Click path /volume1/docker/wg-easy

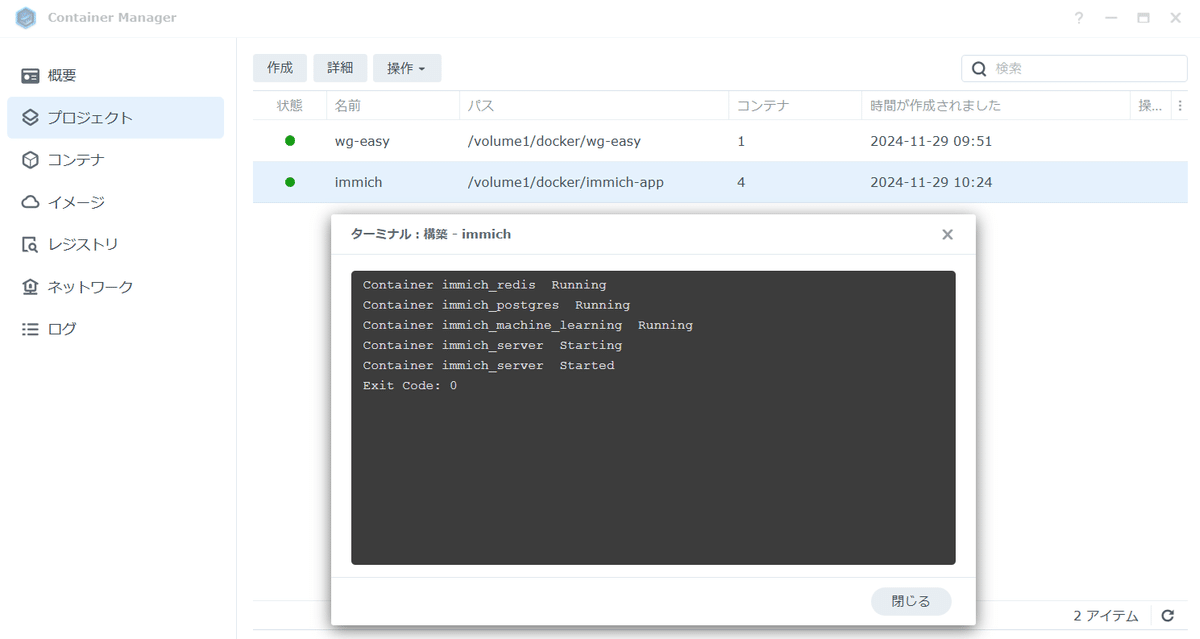554,141
